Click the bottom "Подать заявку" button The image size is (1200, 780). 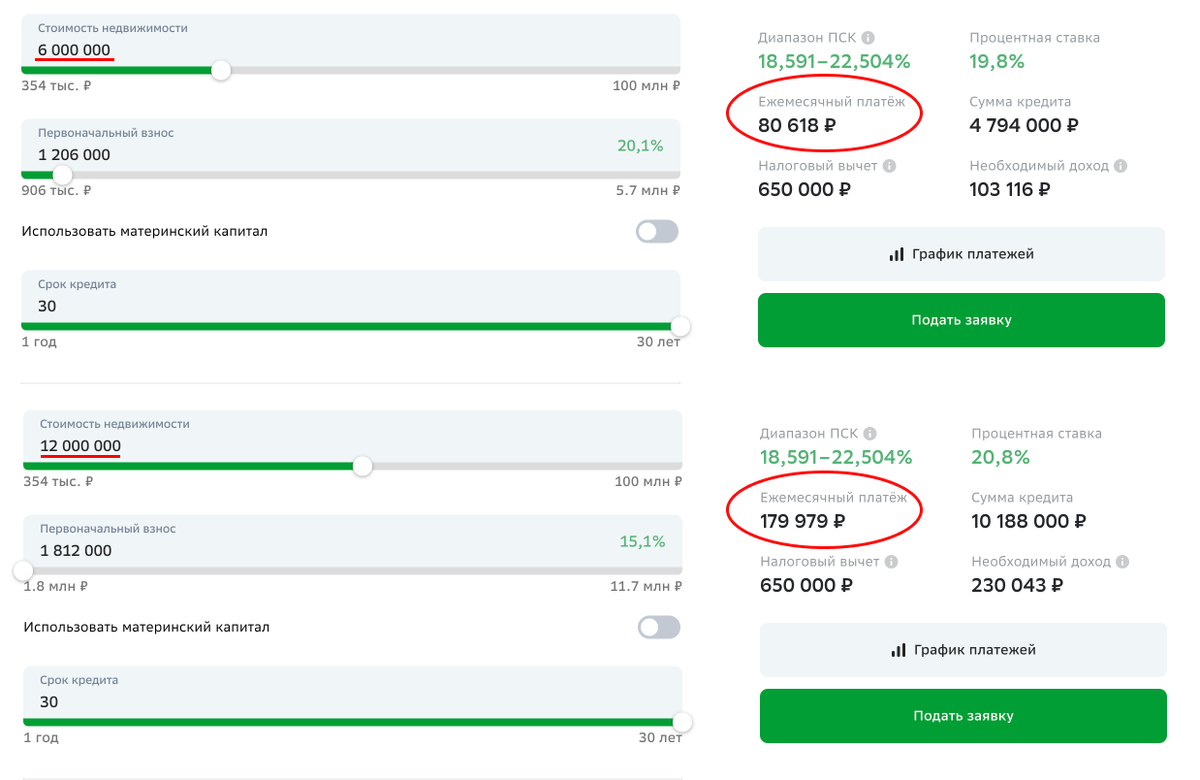pyautogui.click(x=963, y=716)
